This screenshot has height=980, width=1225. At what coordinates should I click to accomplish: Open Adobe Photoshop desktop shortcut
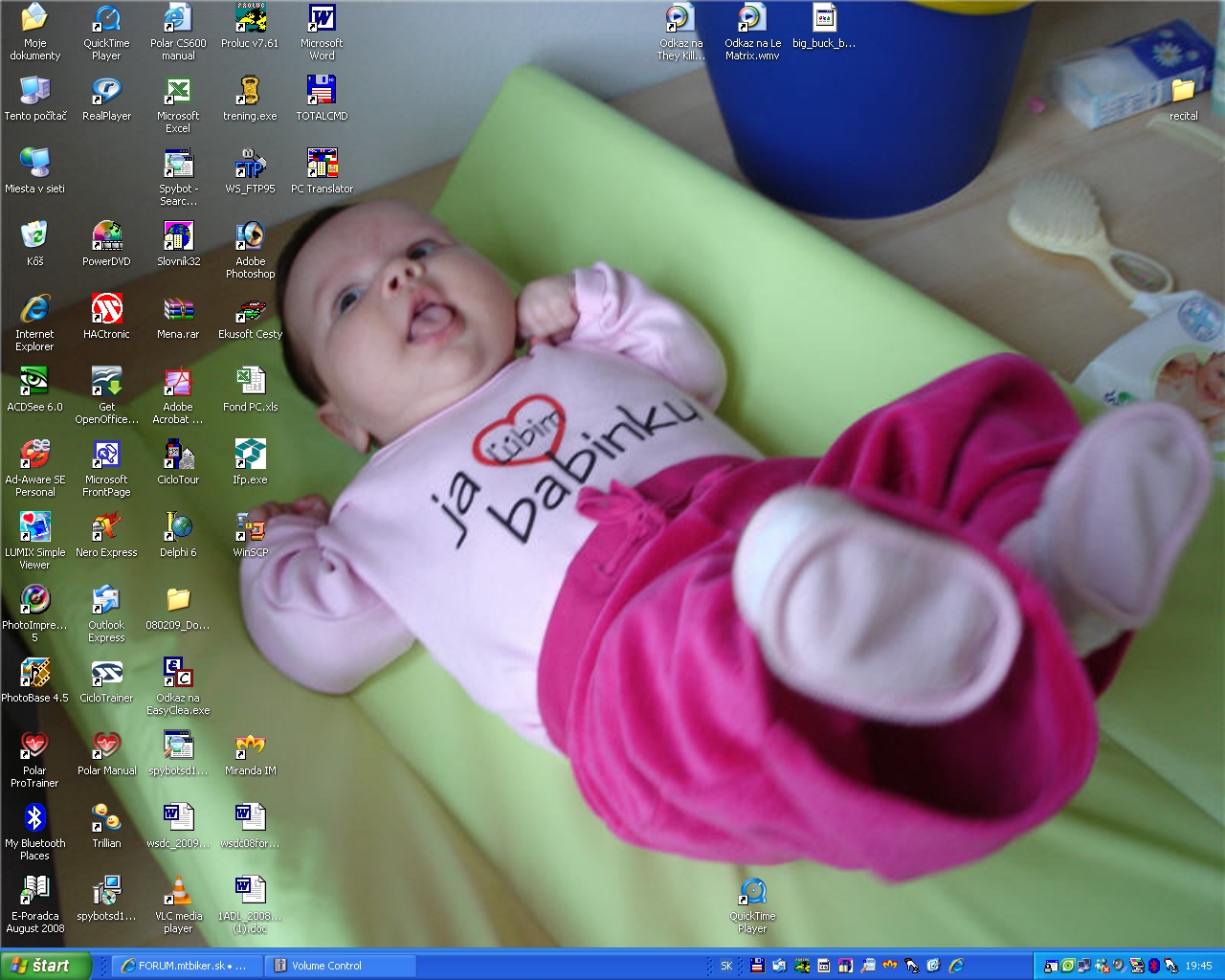[x=250, y=236]
